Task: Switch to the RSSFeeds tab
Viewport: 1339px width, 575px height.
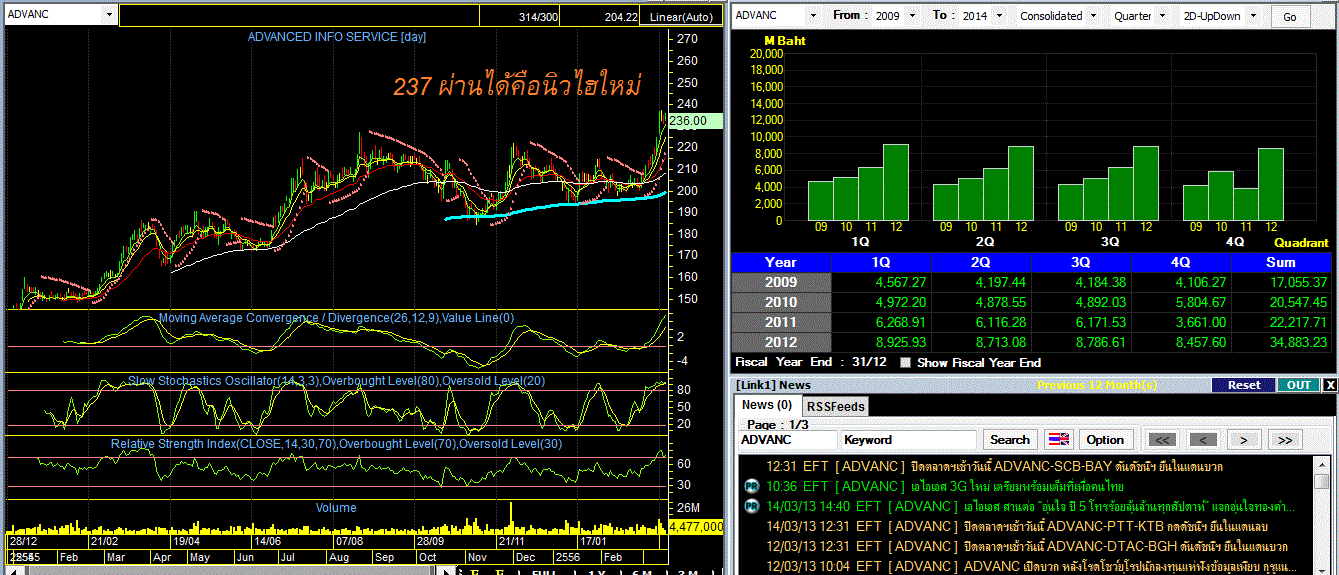Action: click(x=835, y=406)
